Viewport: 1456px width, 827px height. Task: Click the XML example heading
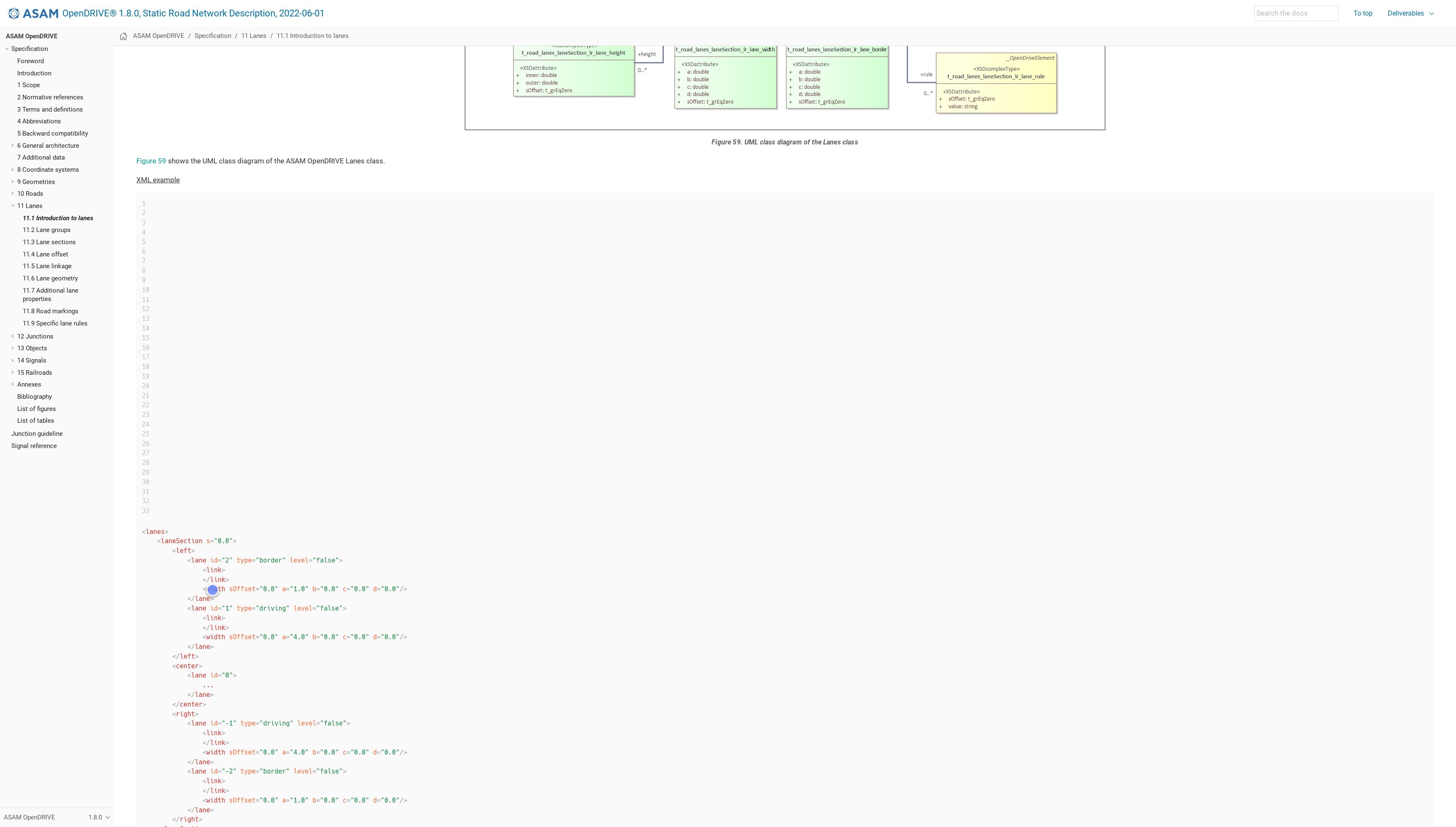158,180
